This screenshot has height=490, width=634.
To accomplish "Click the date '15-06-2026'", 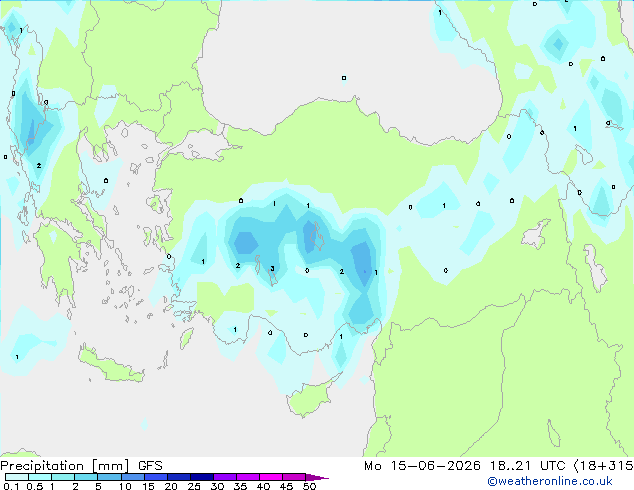I will pos(435,466).
